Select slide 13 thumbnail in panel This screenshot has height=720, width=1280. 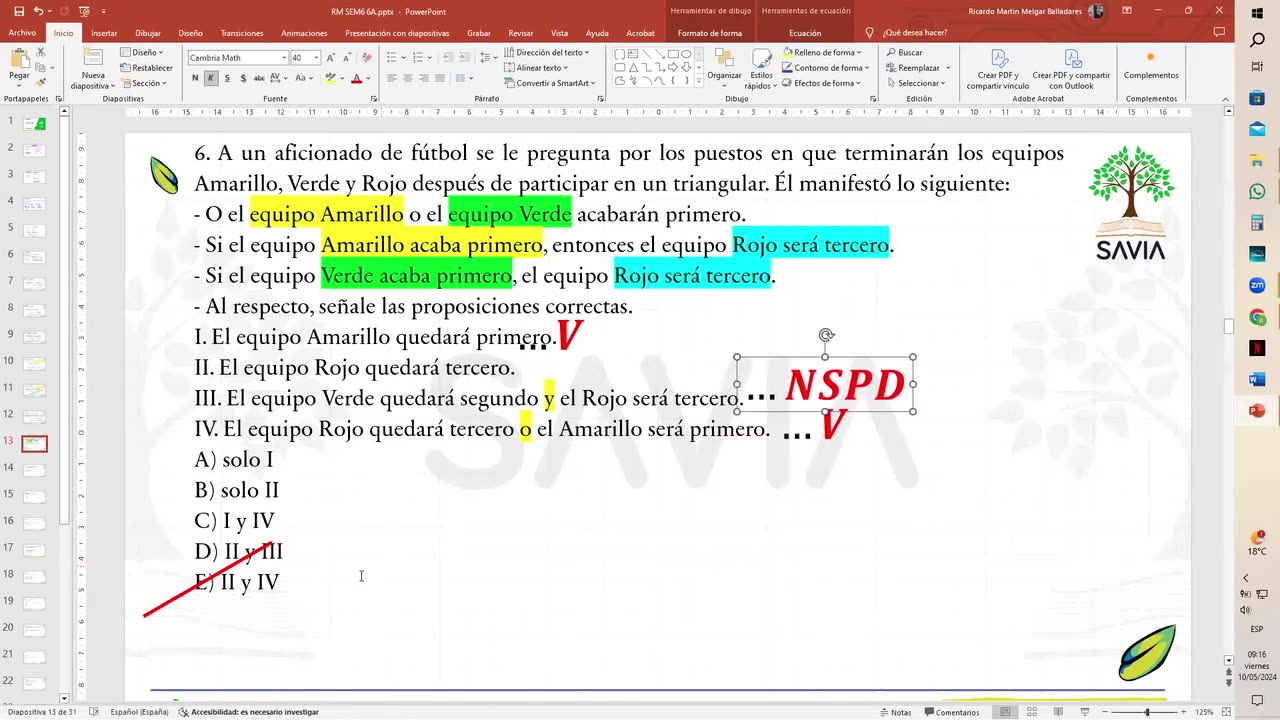coord(35,442)
